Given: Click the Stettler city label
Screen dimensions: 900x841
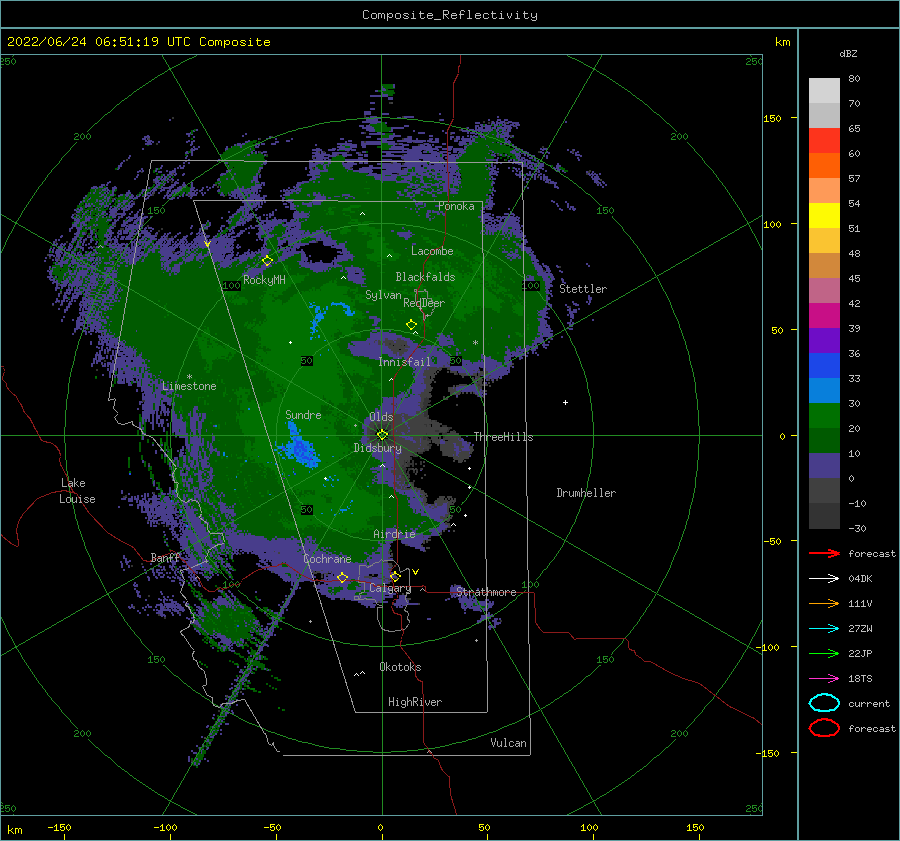Looking at the screenshot, I should click(583, 289).
